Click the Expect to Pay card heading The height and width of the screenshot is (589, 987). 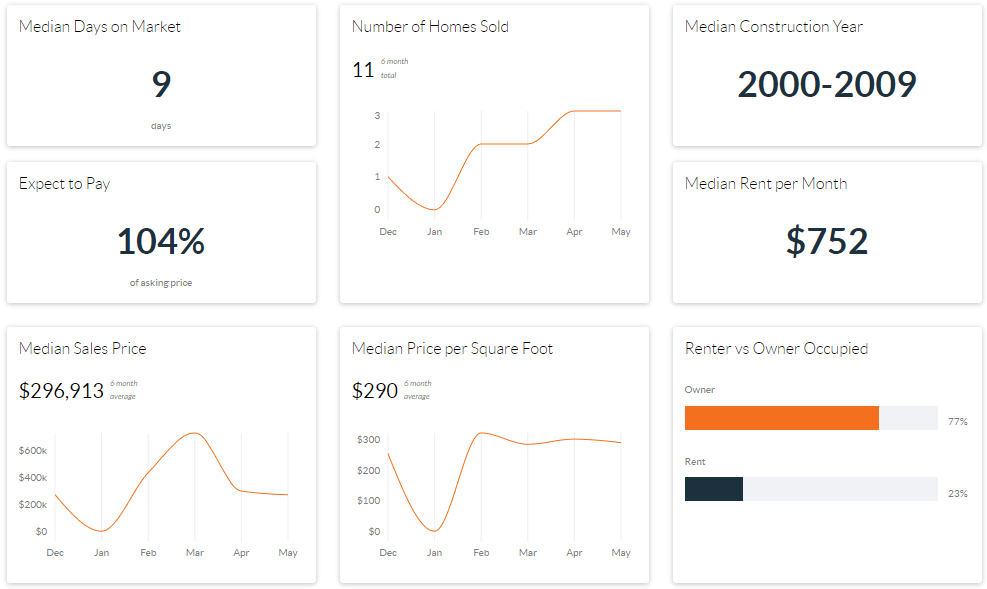64,184
